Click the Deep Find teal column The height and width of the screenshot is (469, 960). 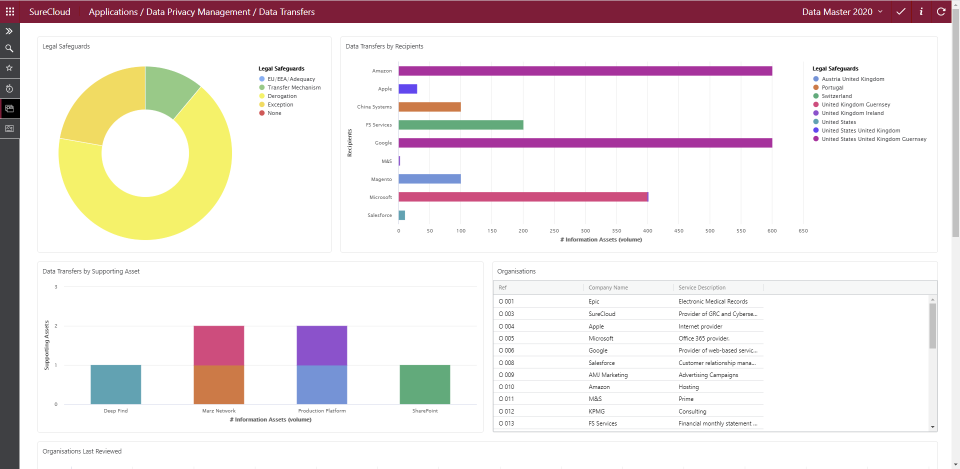click(x=116, y=385)
